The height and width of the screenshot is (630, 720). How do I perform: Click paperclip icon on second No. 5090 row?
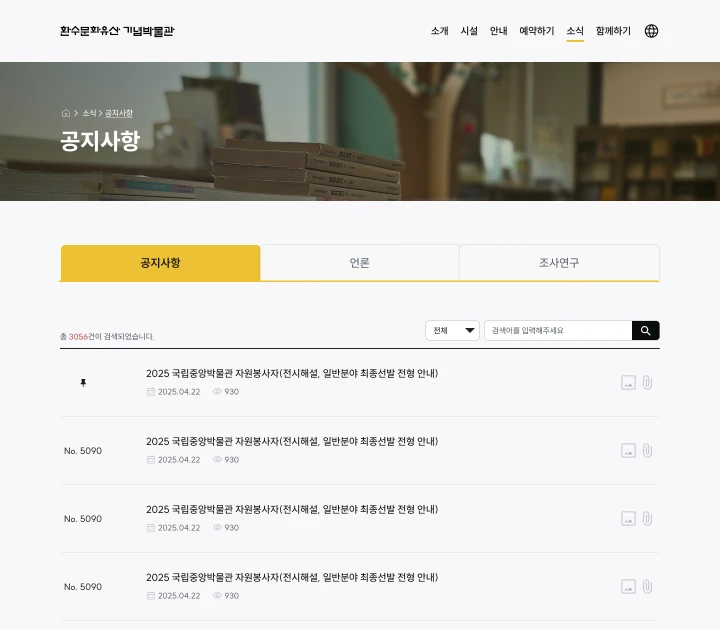(647, 518)
